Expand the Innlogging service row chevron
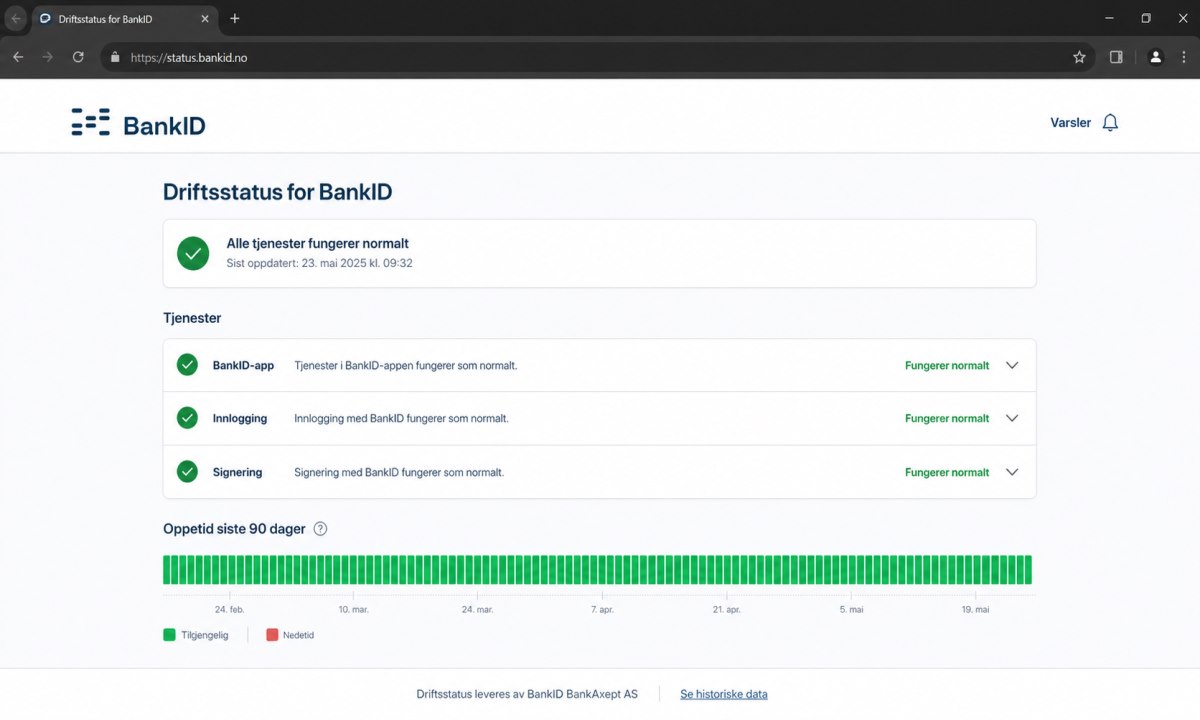 click(x=1012, y=418)
